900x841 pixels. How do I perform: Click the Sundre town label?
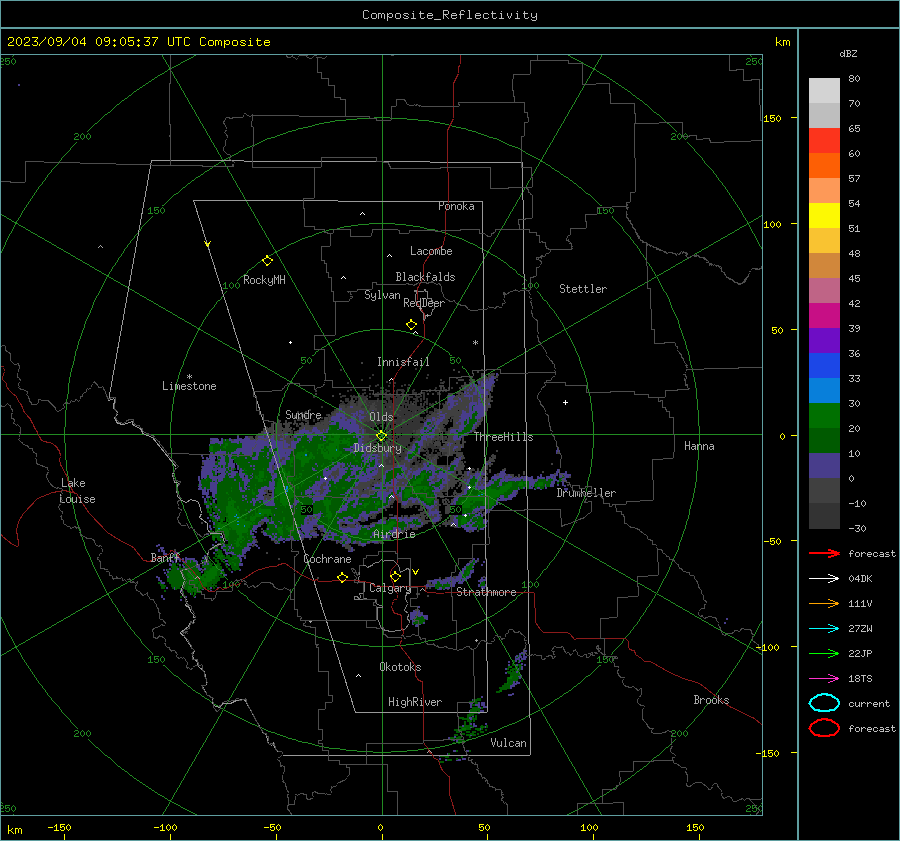click(x=303, y=414)
